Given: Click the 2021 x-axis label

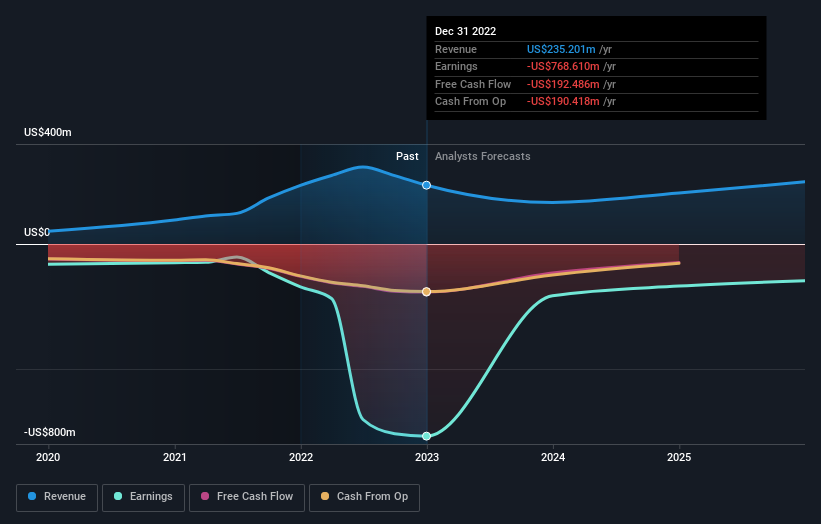Looking at the screenshot, I should click(x=174, y=457).
